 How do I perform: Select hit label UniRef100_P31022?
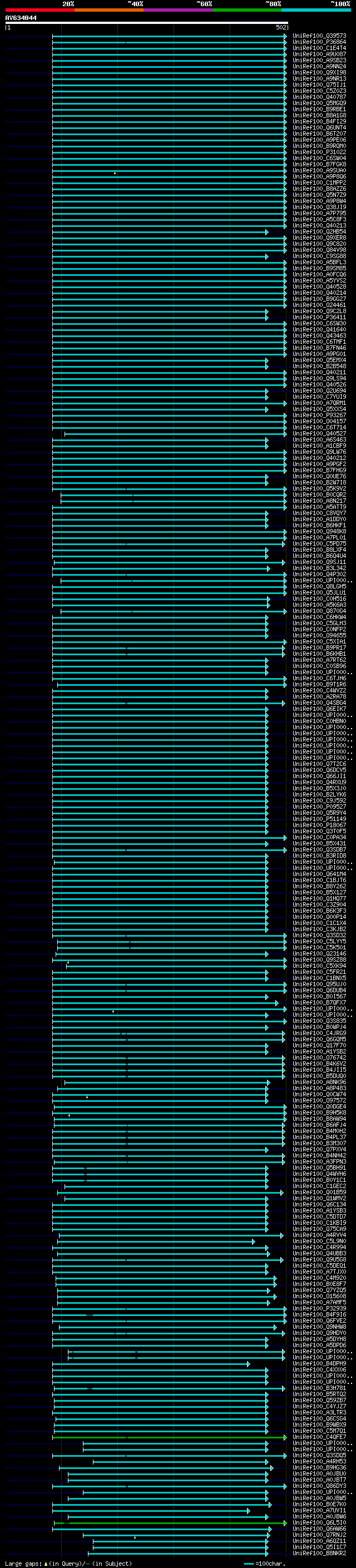[319, 152]
